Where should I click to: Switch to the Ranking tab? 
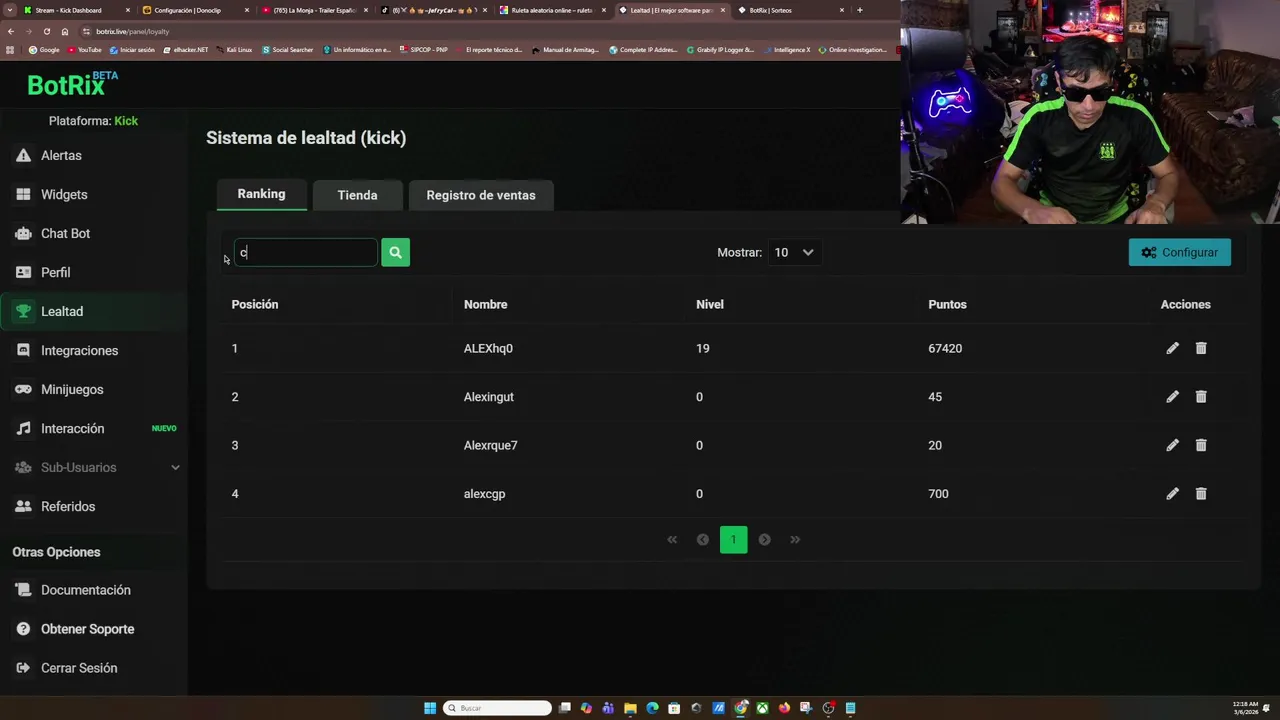pyautogui.click(x=261, y=194)
